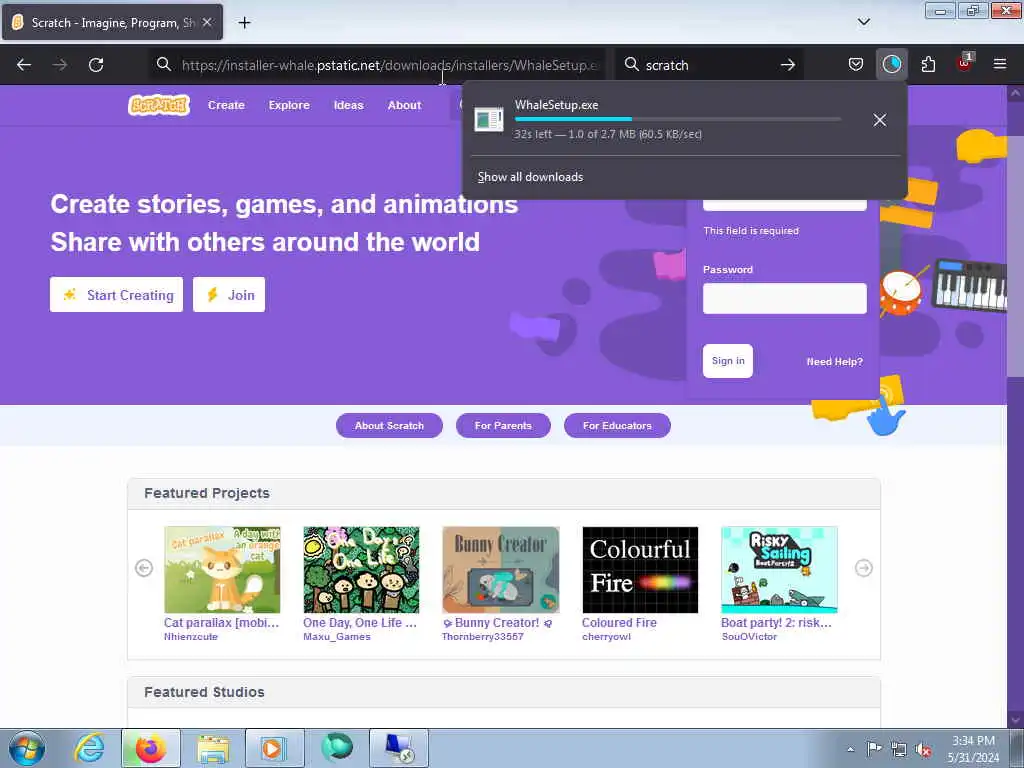1024x768 pixels.
Task: Open the One Day, One Life thumbnail
Action: 361,570
